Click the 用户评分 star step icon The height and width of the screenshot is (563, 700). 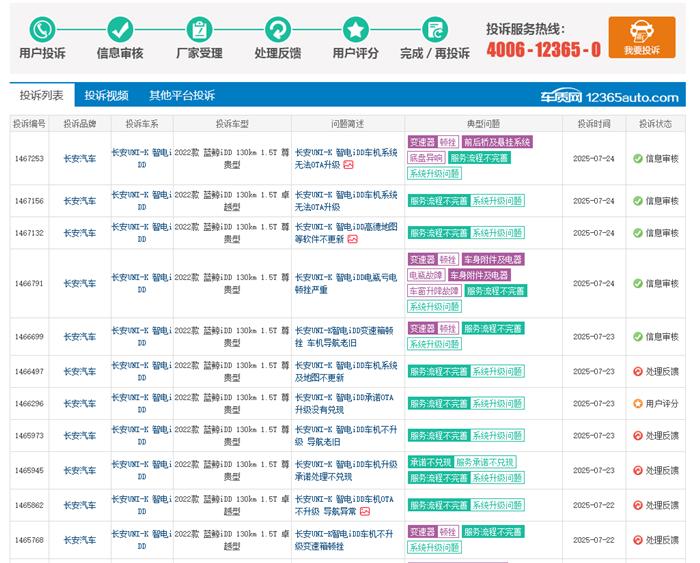pos(356,29)
